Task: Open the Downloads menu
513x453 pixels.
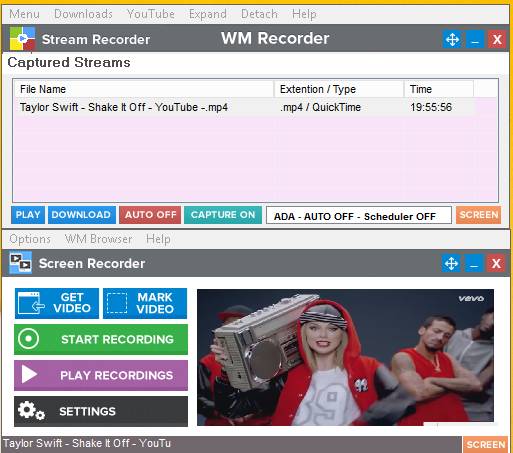Action: [x=83, y=14]
